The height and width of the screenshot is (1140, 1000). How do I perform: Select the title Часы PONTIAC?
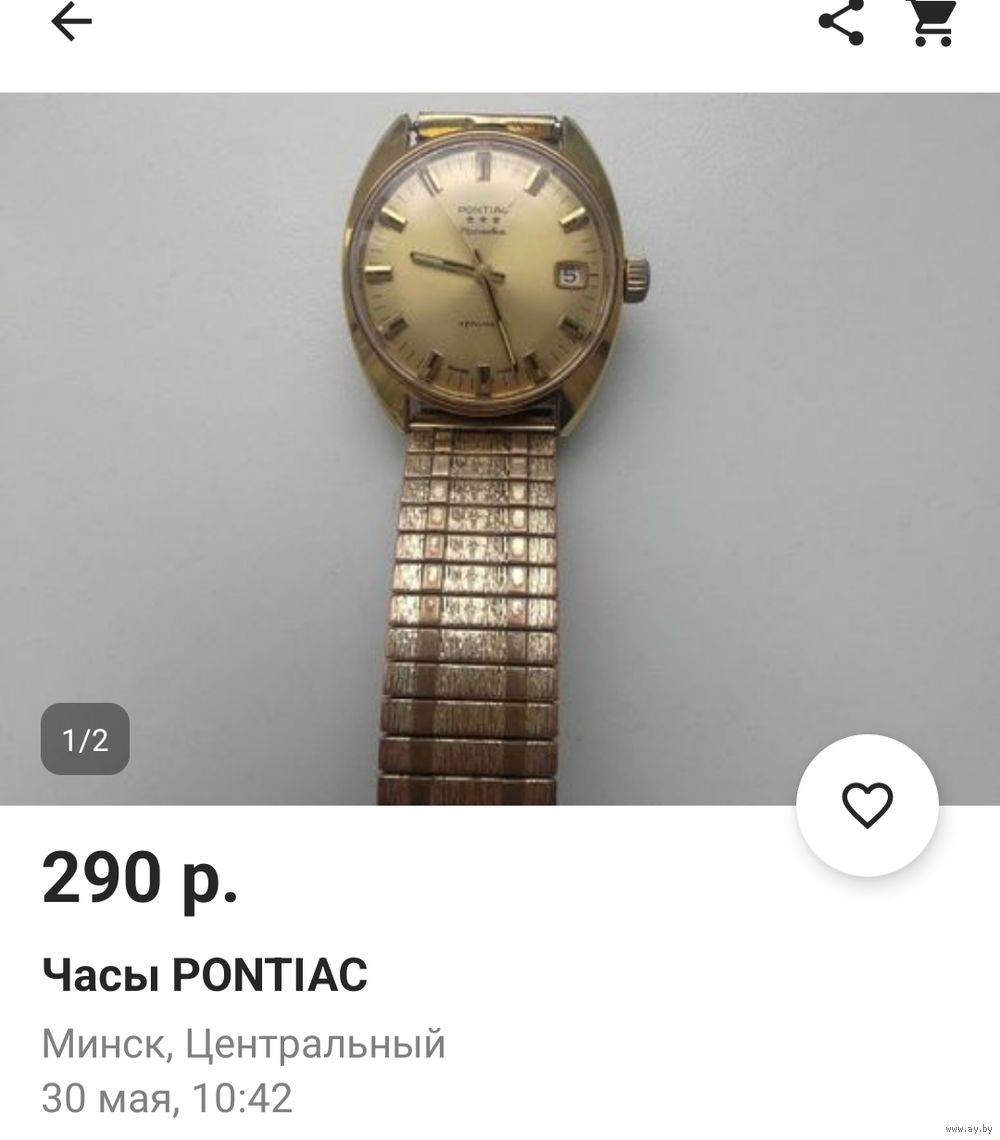click(x=204, y=974)
